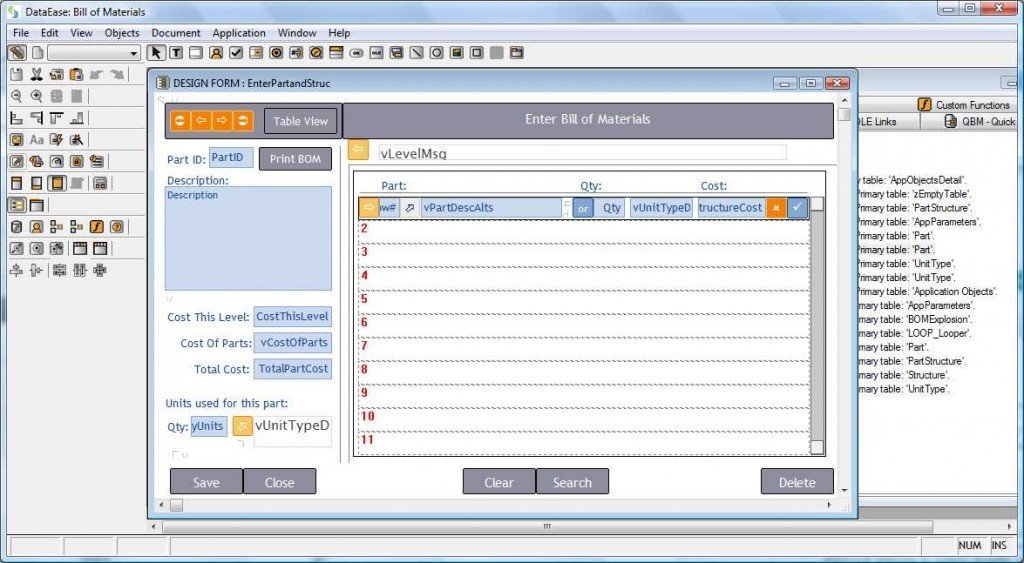Screen dimensions: 1024x563
Task: Click the vLevelMsg field
Action: [583, 153]
